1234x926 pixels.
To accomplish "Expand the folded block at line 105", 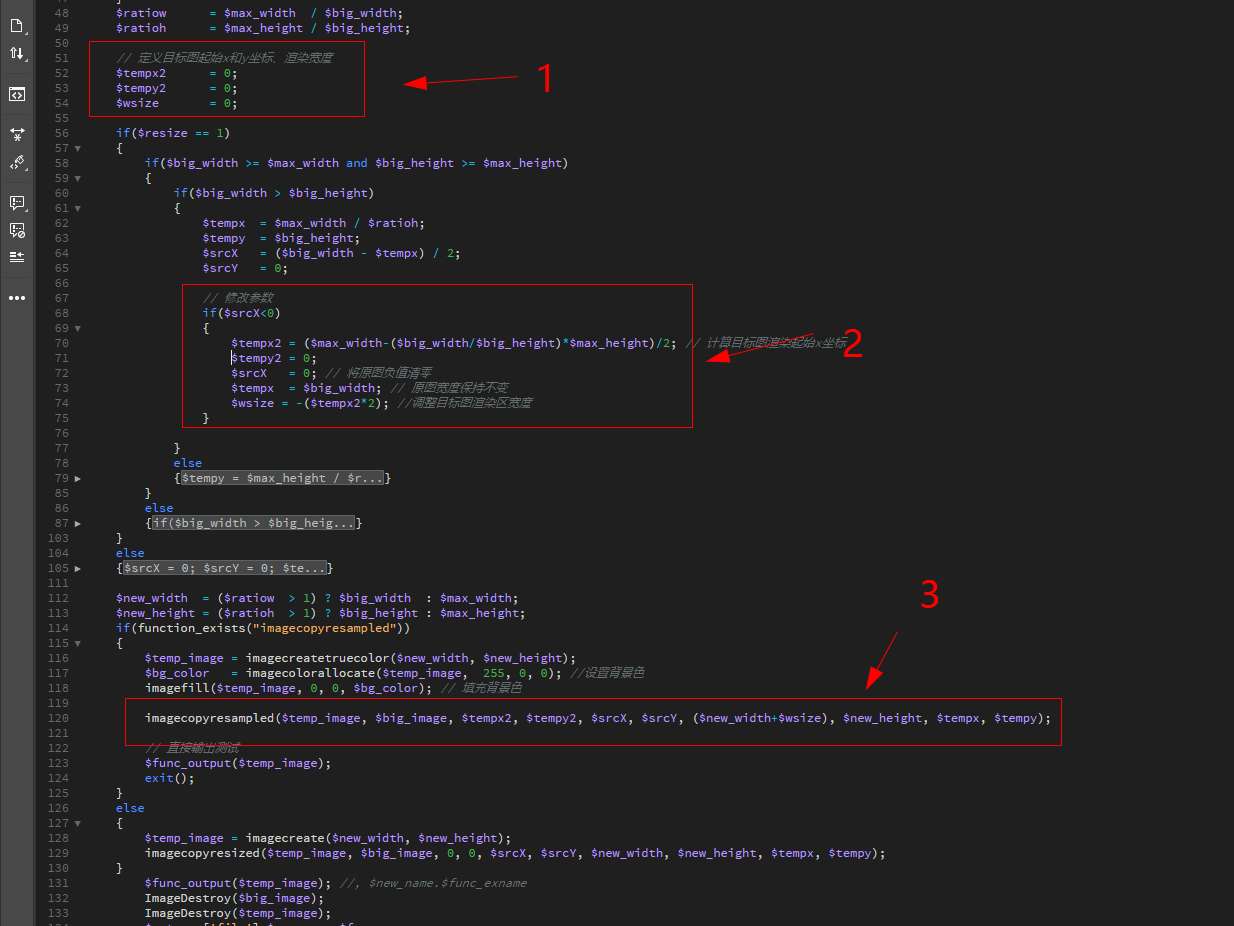I will tap(78, 568).
